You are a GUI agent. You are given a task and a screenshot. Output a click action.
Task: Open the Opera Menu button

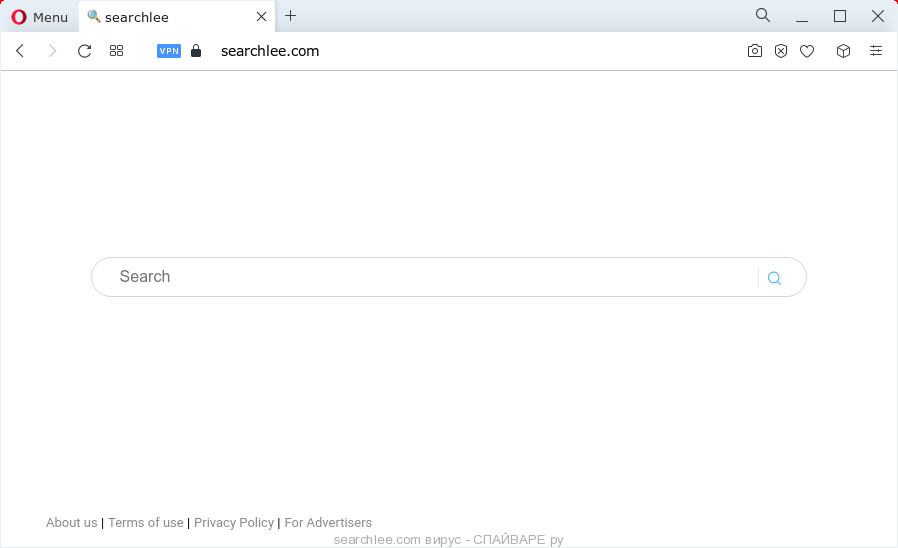tap(39, 17)
